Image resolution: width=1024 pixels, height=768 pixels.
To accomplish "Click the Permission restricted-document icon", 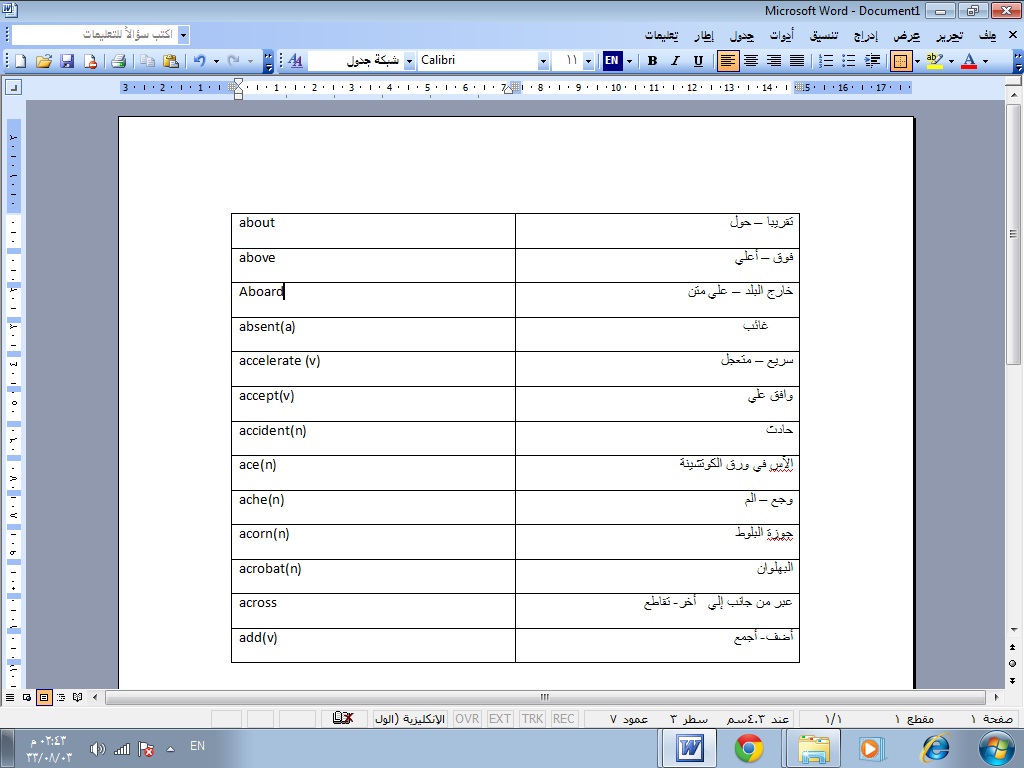I will pos(90,61).
